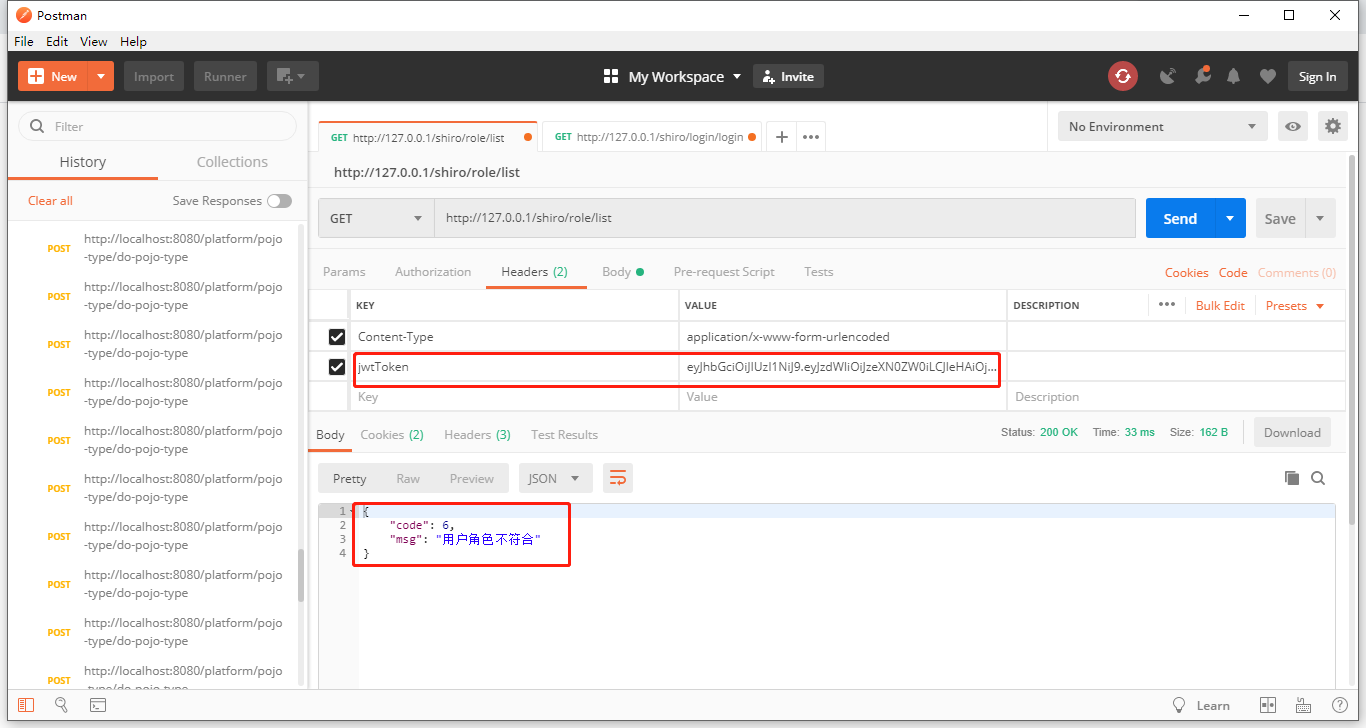1366x728 pixels.
Task: Open the notifications bell icon
Action: pyautogui.click(x=1234, y=76)
